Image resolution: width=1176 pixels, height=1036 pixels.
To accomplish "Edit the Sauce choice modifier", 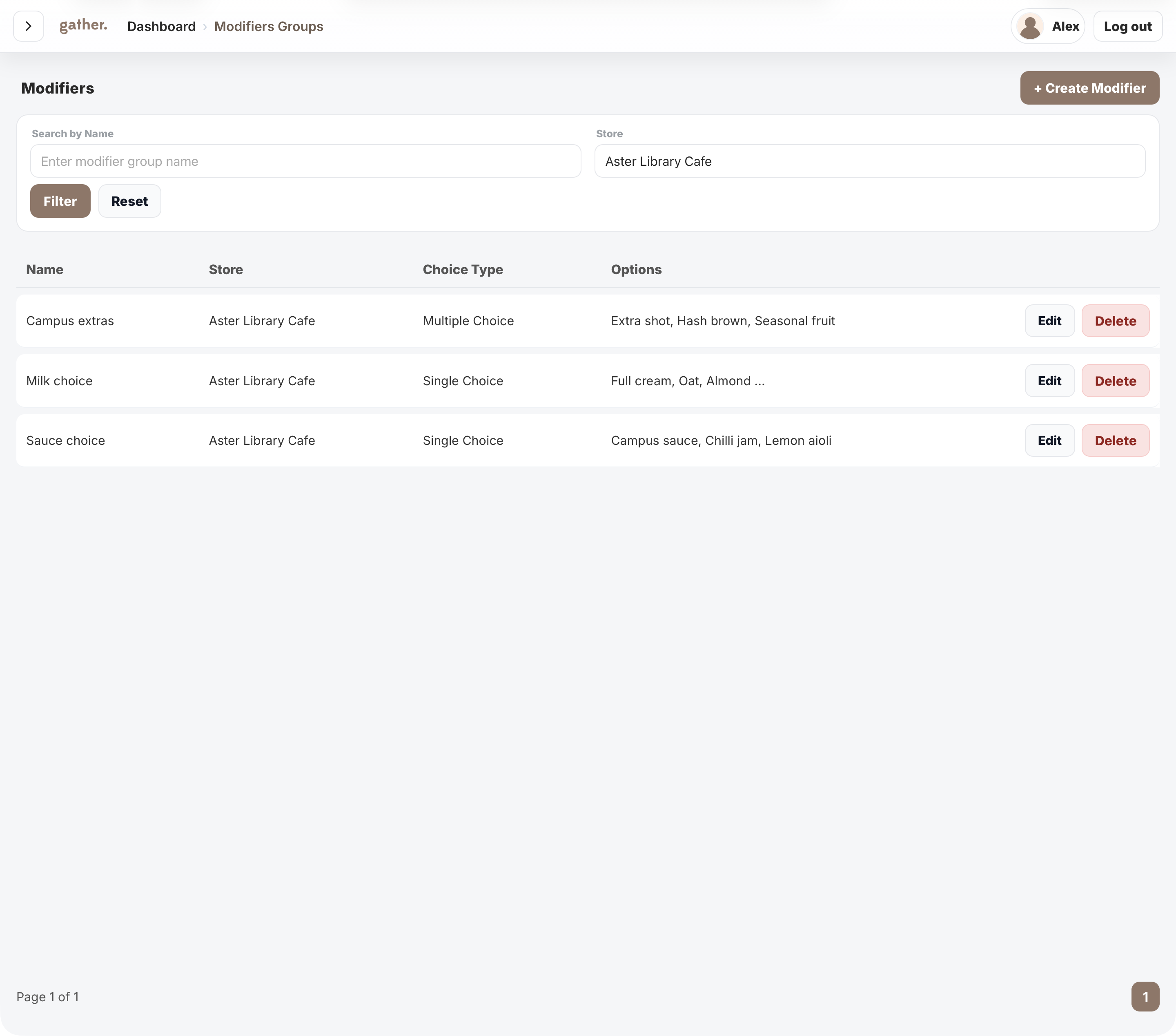I will coord(1049,440).
